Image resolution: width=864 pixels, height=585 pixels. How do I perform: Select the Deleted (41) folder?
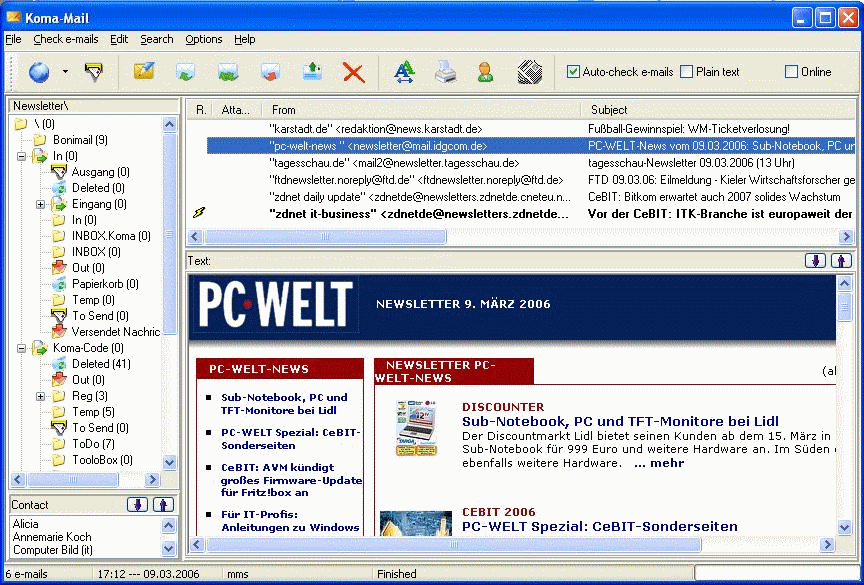tap(101, 364)
